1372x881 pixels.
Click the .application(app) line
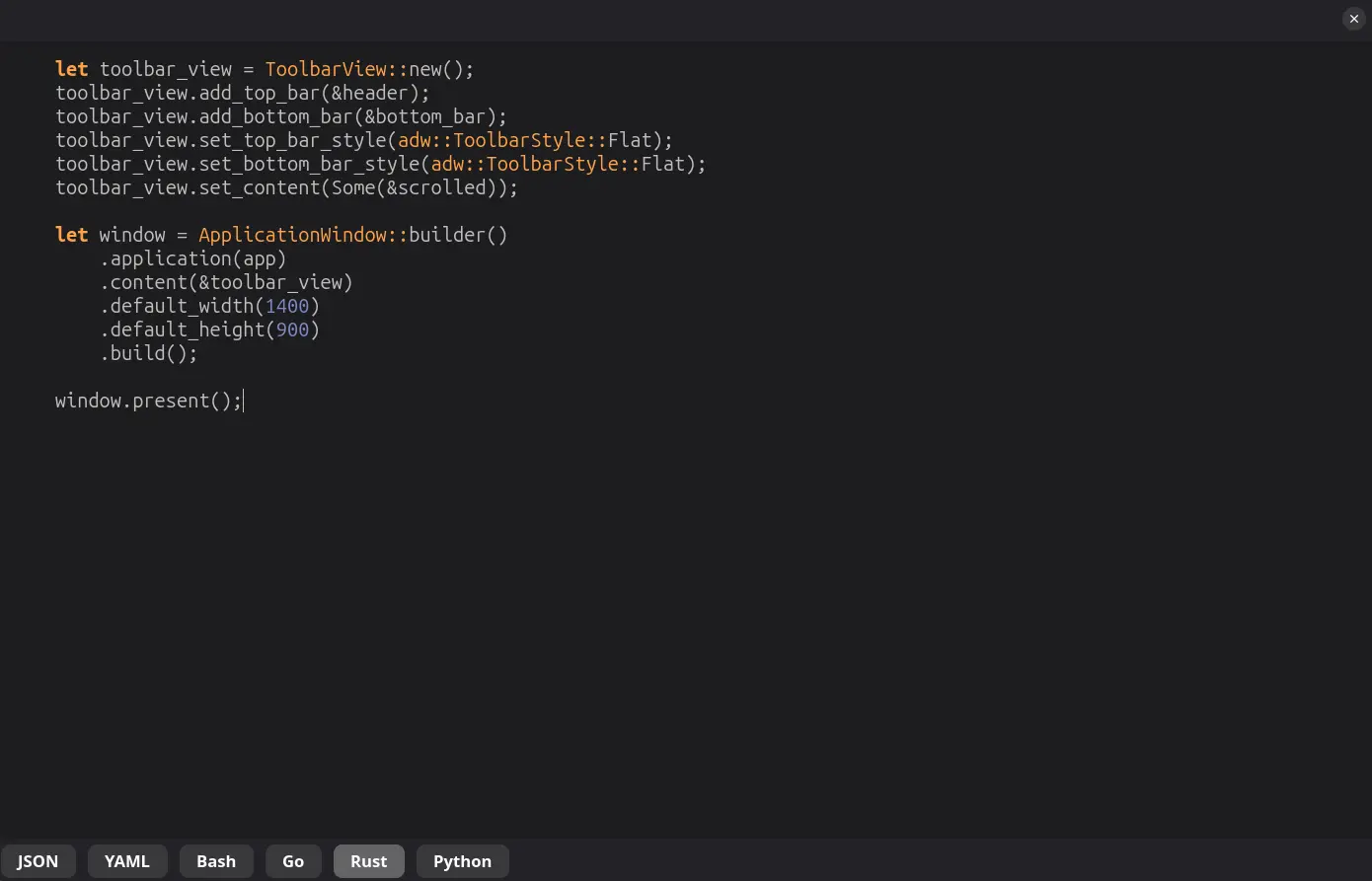[193, 258]
